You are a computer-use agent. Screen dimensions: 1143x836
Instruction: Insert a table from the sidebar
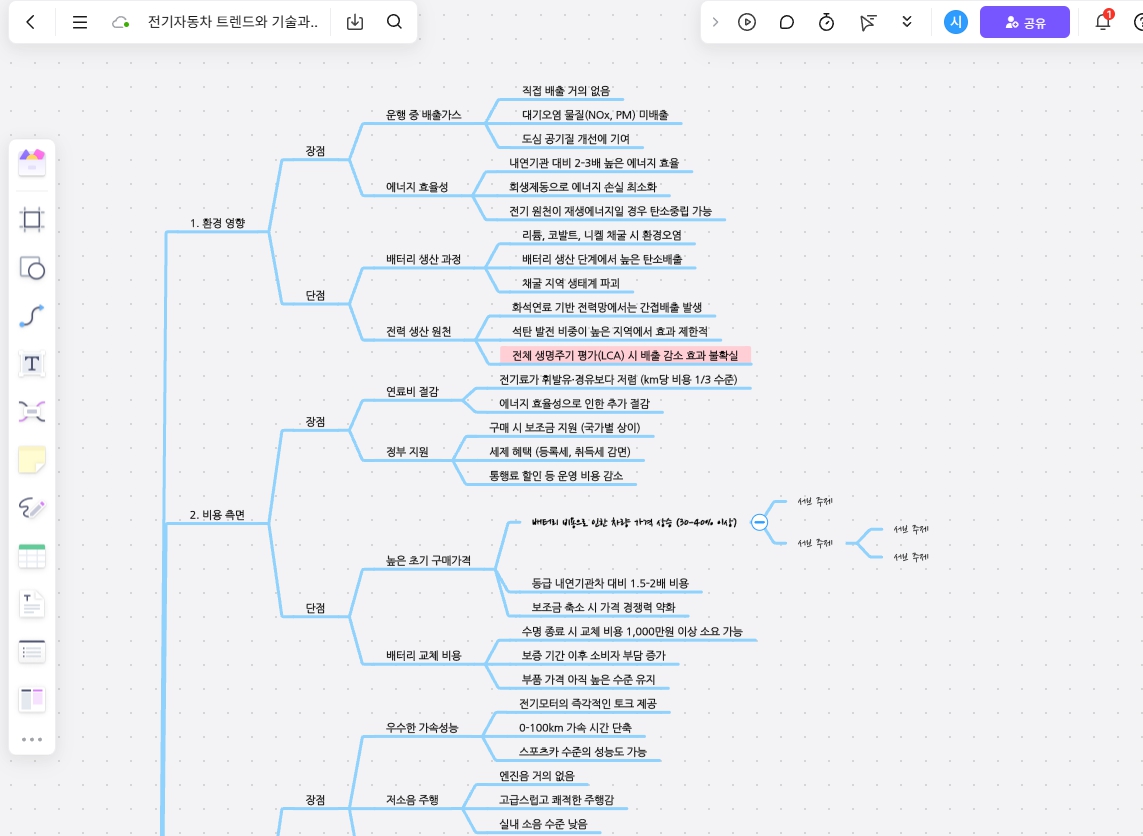(32, 556)
